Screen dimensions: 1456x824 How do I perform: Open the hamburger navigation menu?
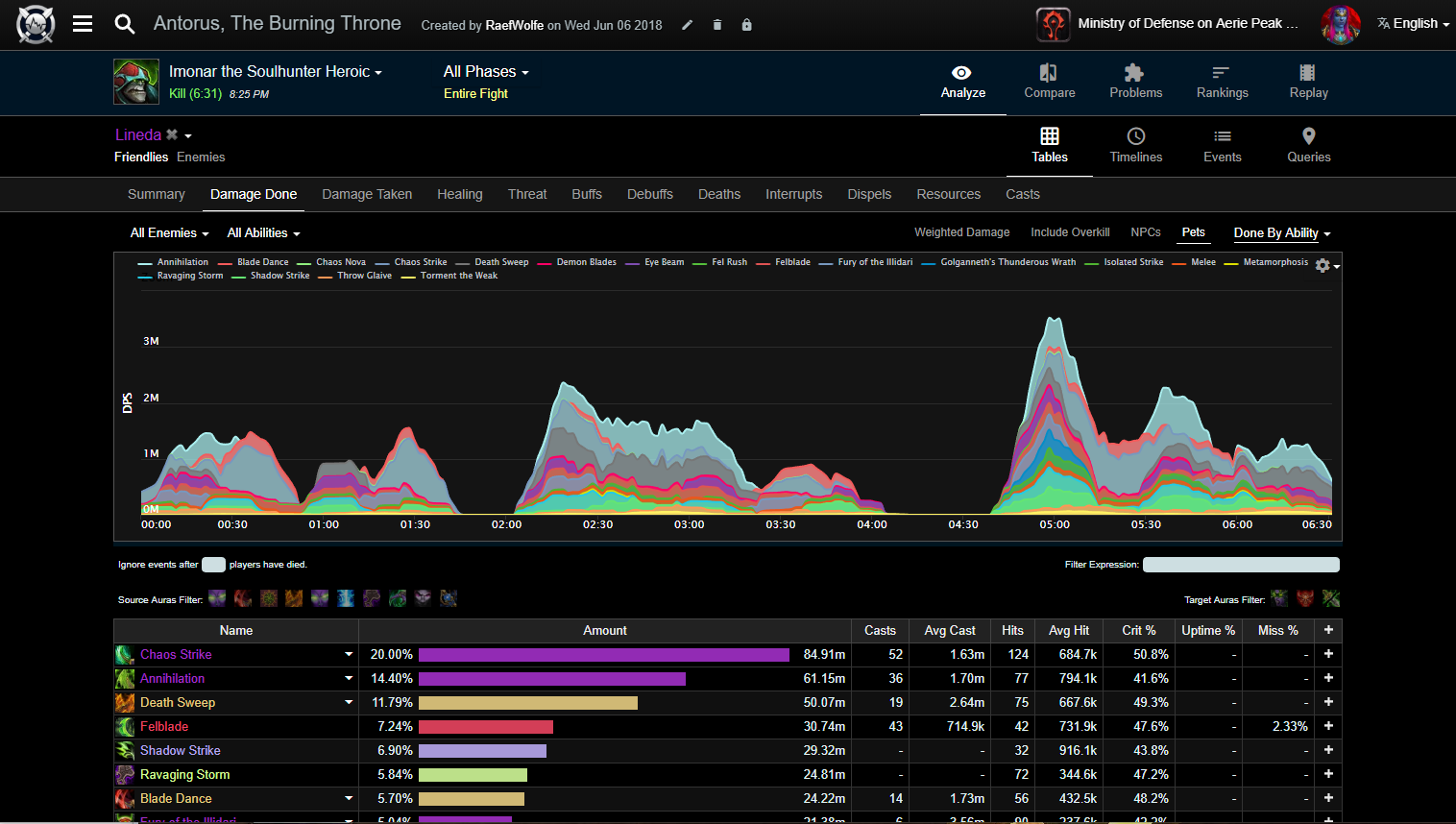tap(83, 24)
